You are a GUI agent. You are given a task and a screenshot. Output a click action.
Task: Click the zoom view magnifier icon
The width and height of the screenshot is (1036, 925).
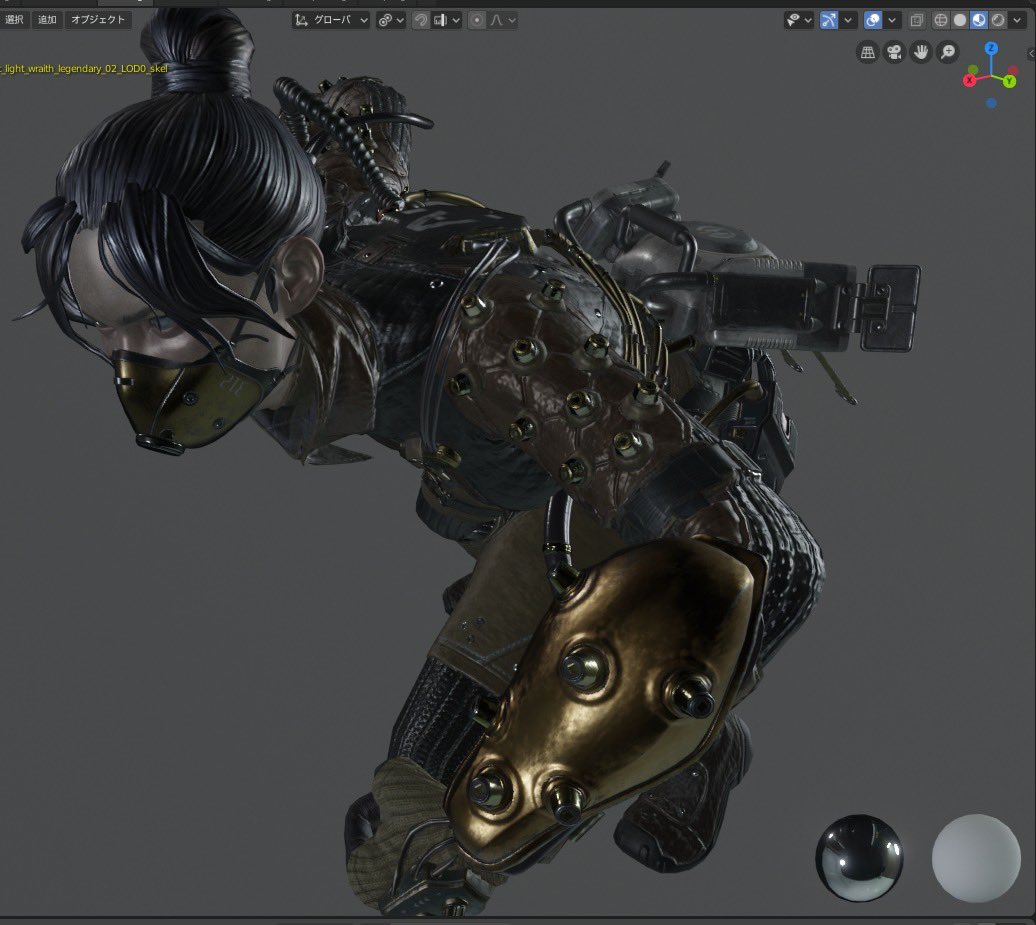pos(948,52)
